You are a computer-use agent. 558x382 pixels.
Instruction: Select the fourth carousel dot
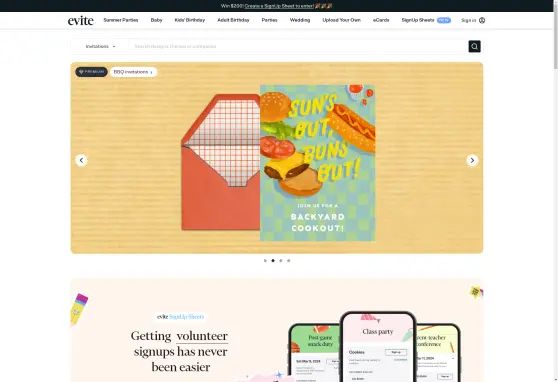point(289,261)
